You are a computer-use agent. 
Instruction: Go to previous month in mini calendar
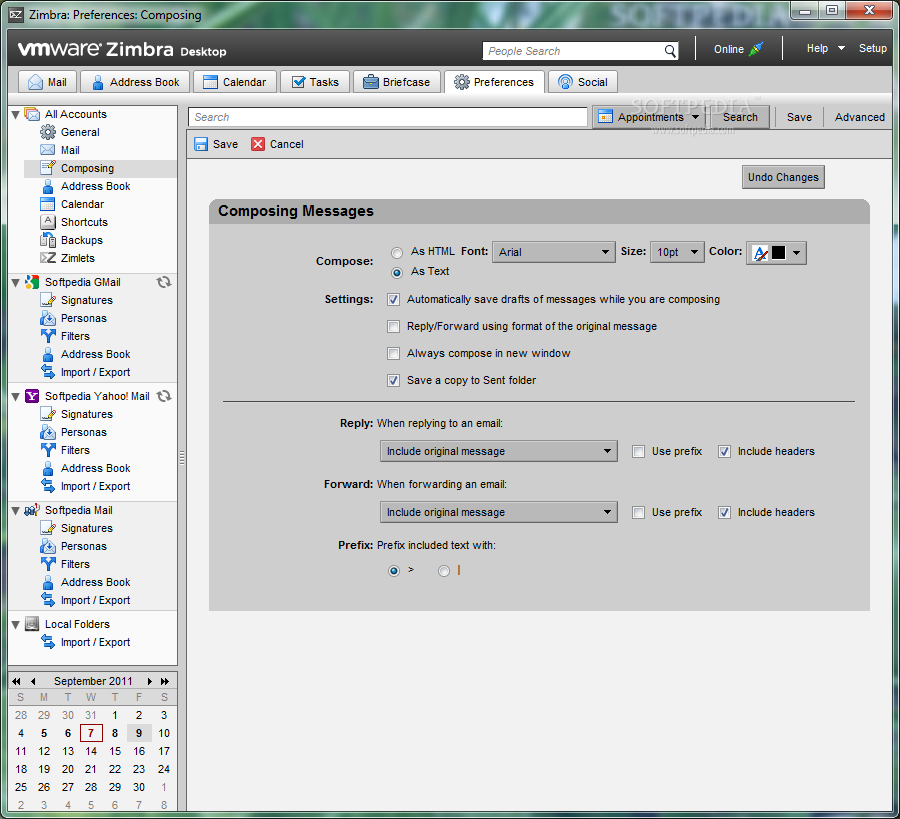click(33, 681)
